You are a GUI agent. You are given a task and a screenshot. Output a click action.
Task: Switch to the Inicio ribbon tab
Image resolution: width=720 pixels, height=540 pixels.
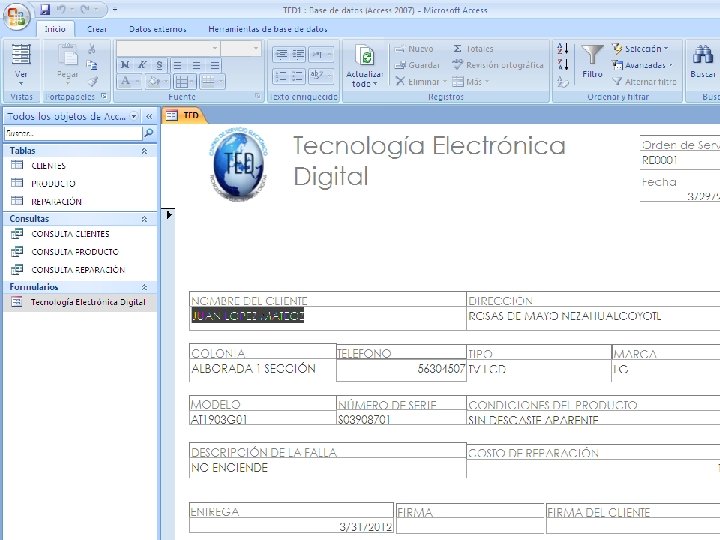[55, 29]
